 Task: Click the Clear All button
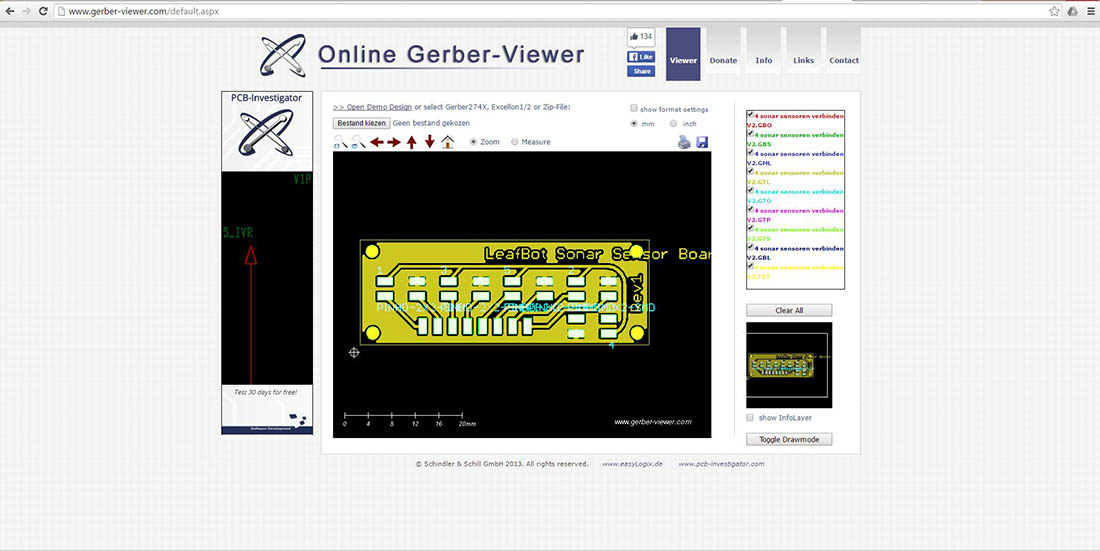click(789, 310)
